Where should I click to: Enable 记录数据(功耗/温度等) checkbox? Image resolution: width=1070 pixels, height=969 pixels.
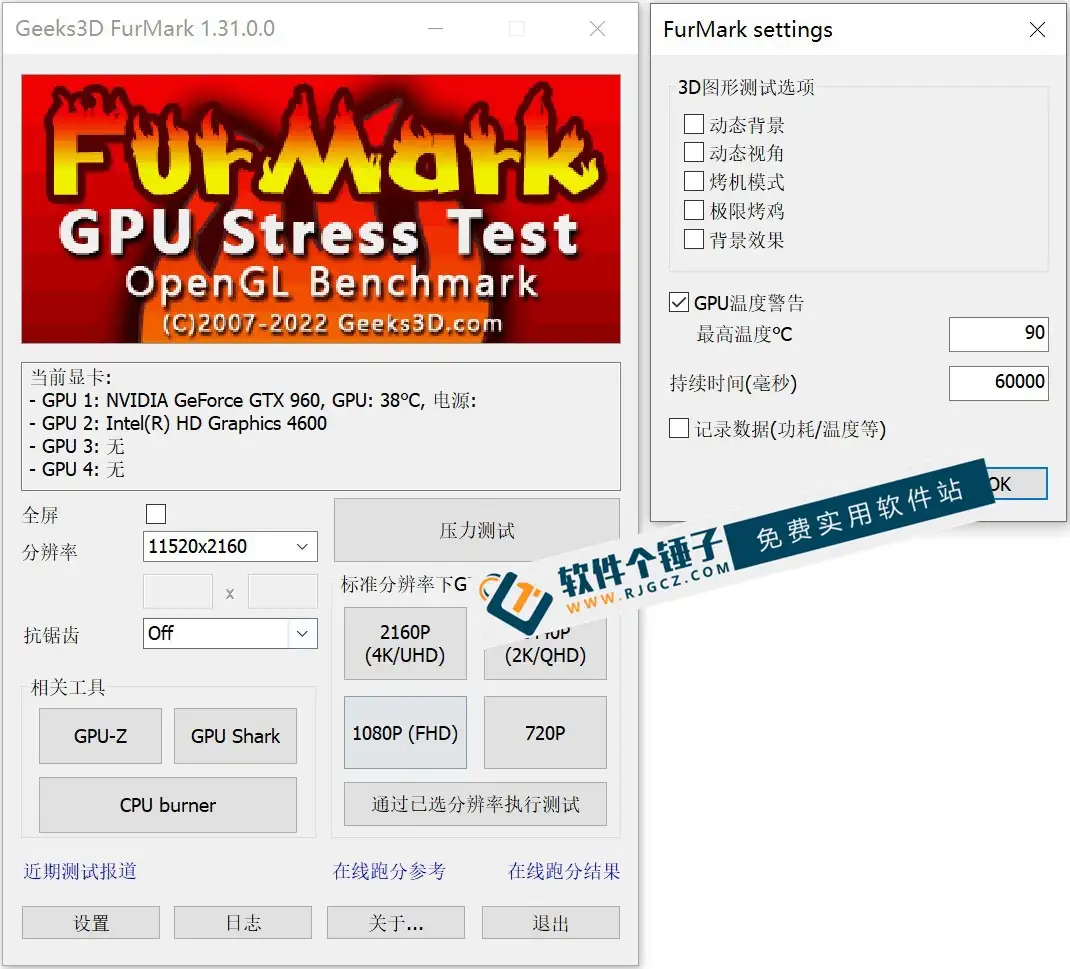(679, 429)
